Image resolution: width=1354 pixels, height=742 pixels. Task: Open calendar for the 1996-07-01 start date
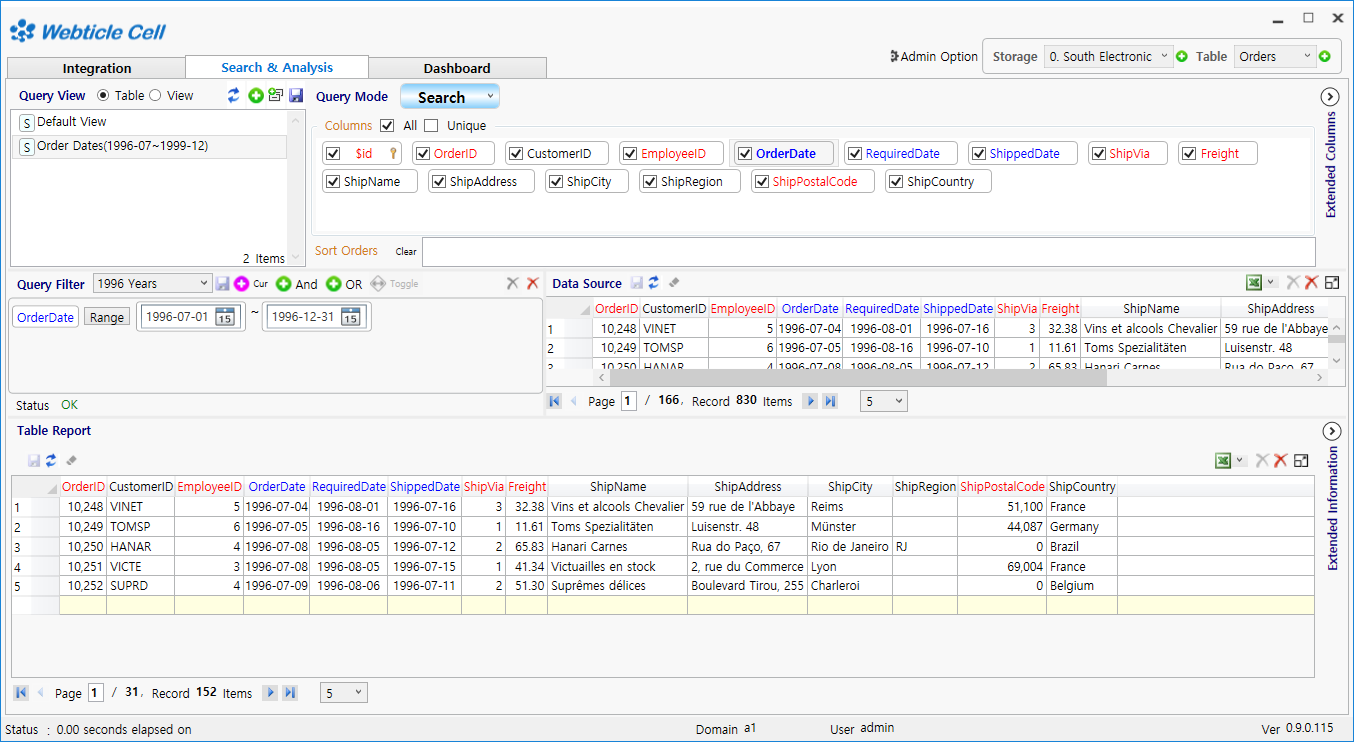click(x=225, y=317)
